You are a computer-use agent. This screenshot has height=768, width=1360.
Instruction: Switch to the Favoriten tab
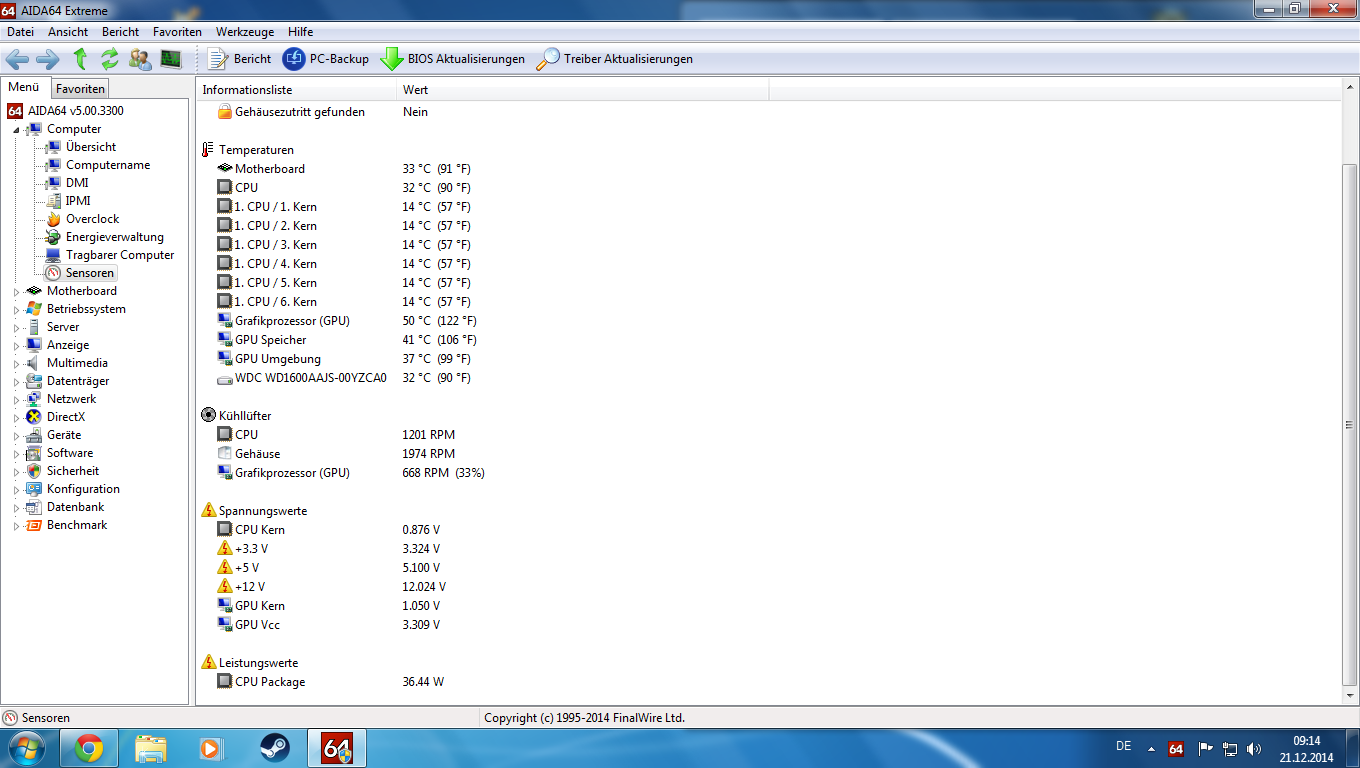click(x=80, y=89)
